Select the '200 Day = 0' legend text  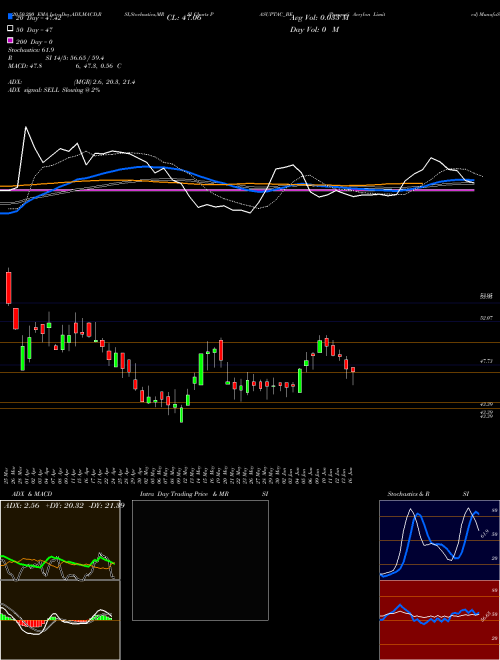coord(34,42)
